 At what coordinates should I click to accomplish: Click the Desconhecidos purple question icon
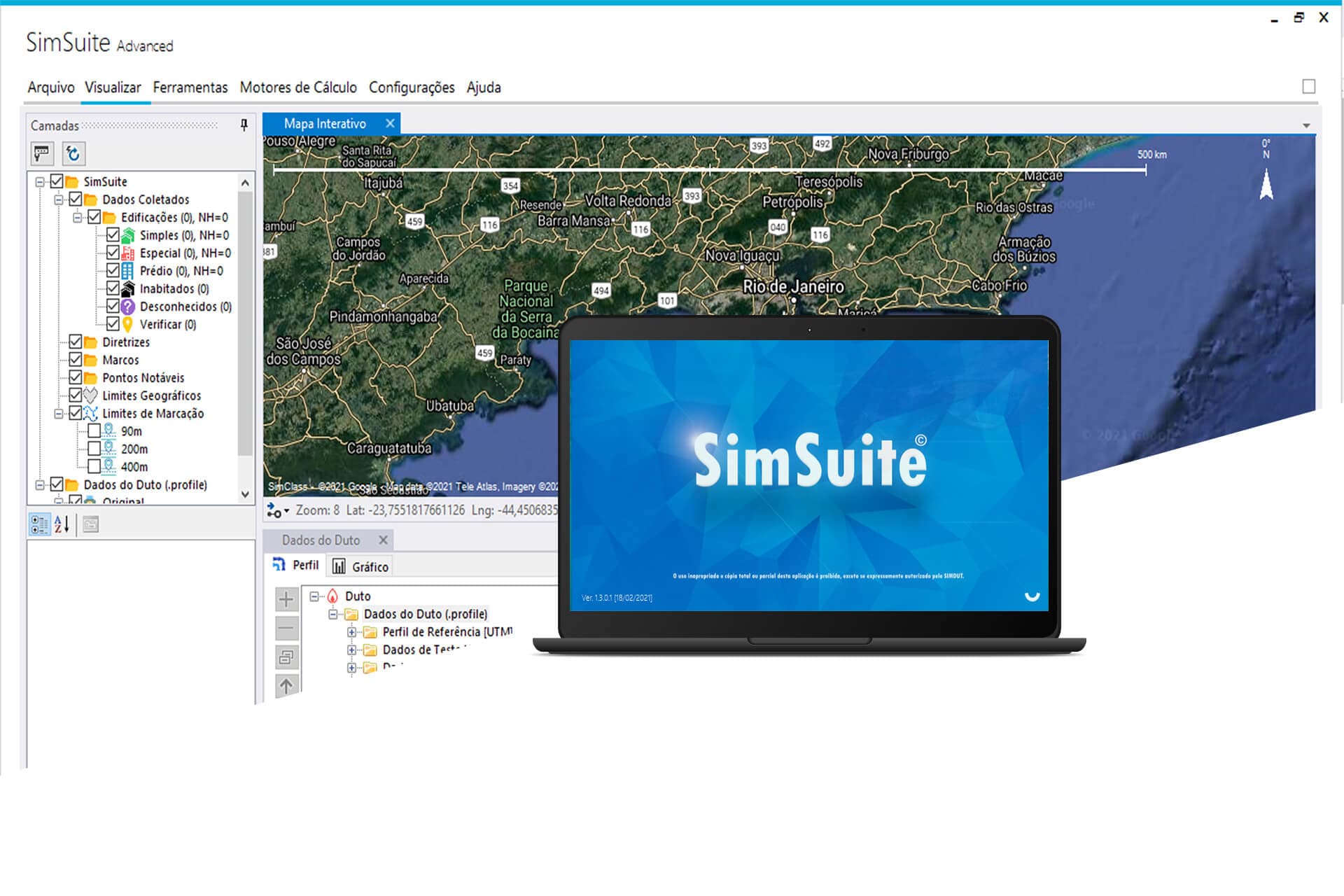(x=128, y=307)
